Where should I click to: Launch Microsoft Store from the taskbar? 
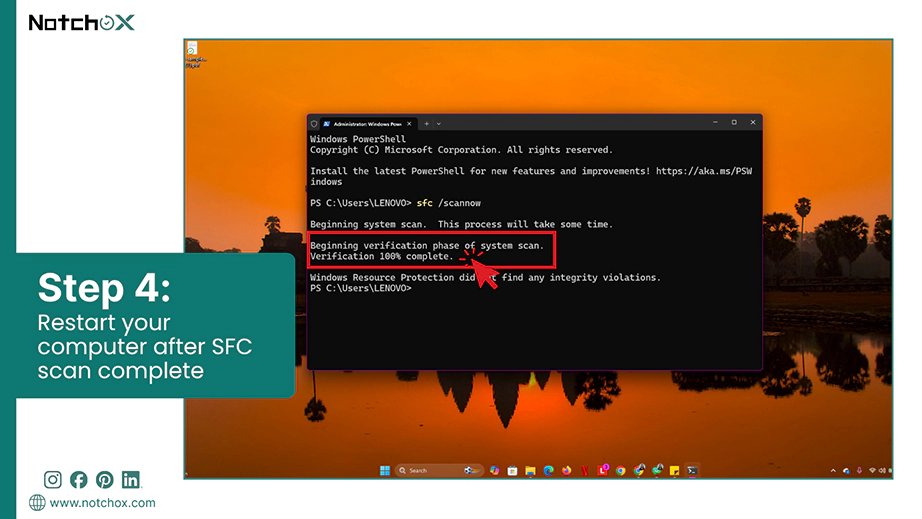[x=512, y=470]
